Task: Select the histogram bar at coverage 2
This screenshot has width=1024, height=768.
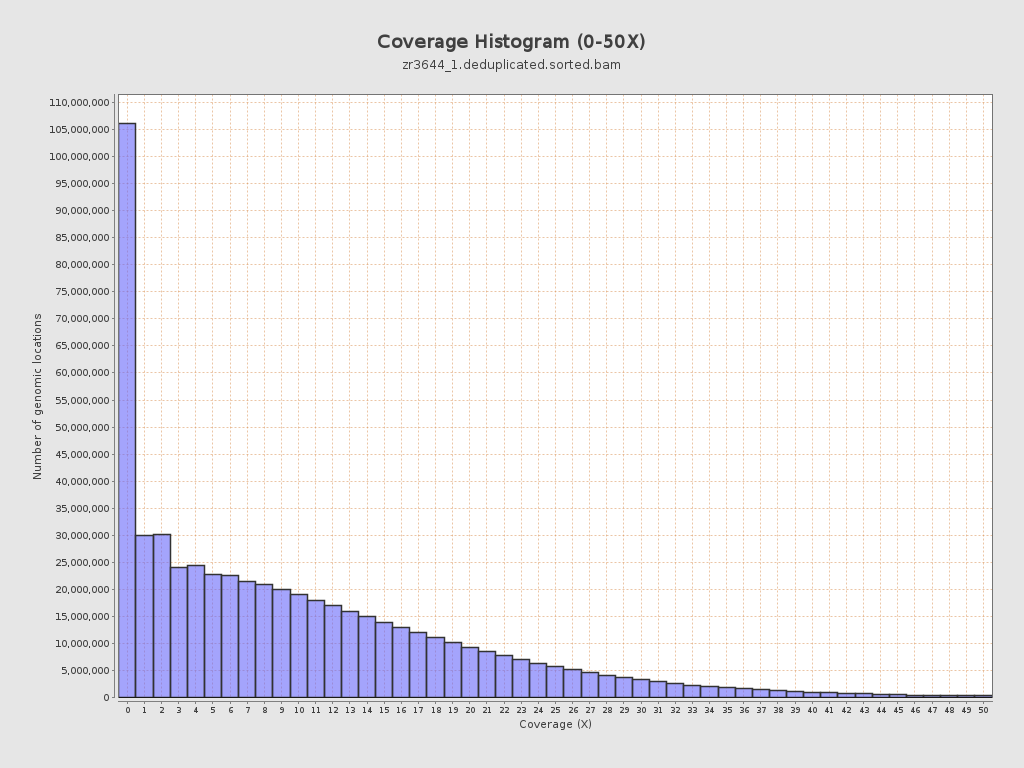Action: point(162,616)
